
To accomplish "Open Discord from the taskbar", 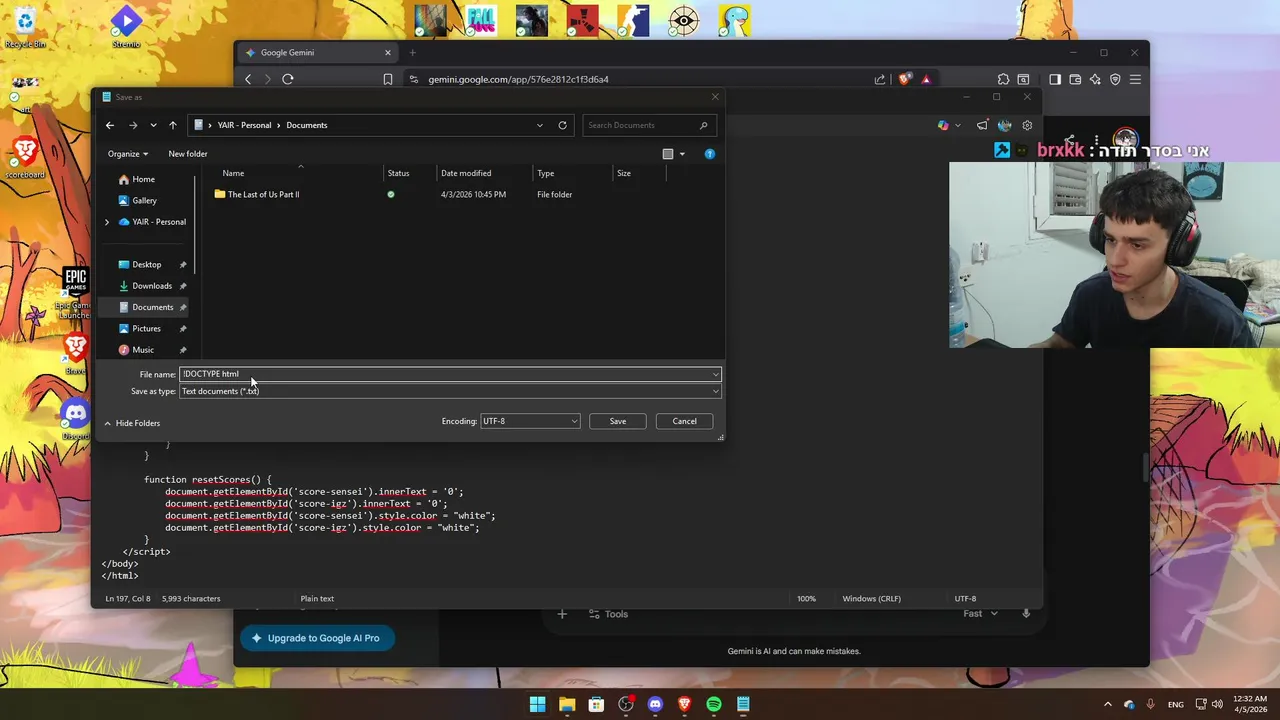I will point(655,704).
